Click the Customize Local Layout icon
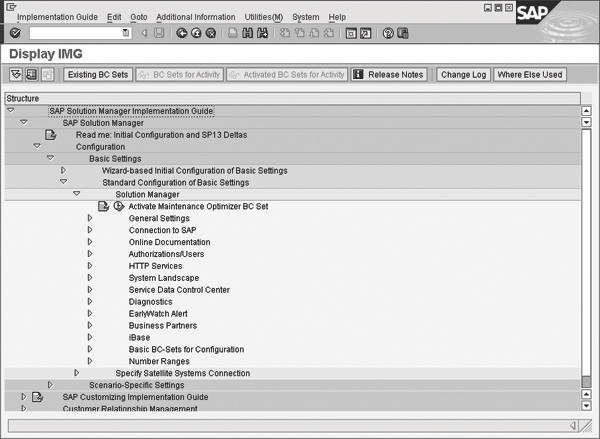The height and width of the screenshot is (439, 600). click(x=403, y=33)
